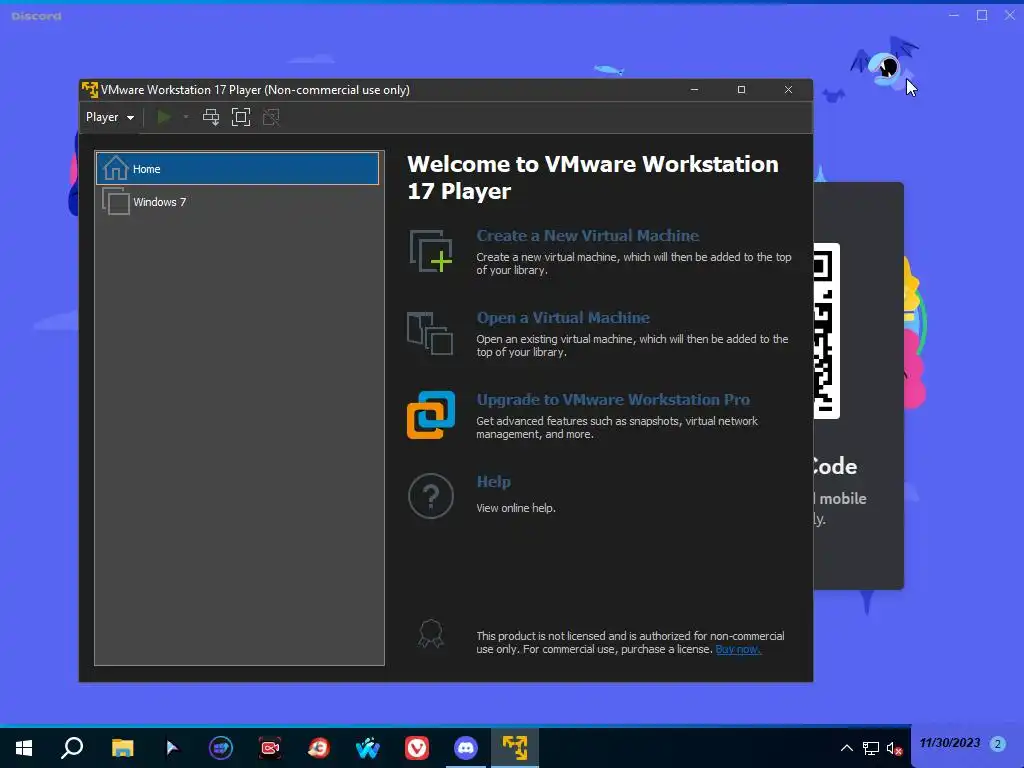Enter full screen mode icon

tap(241, 117)
